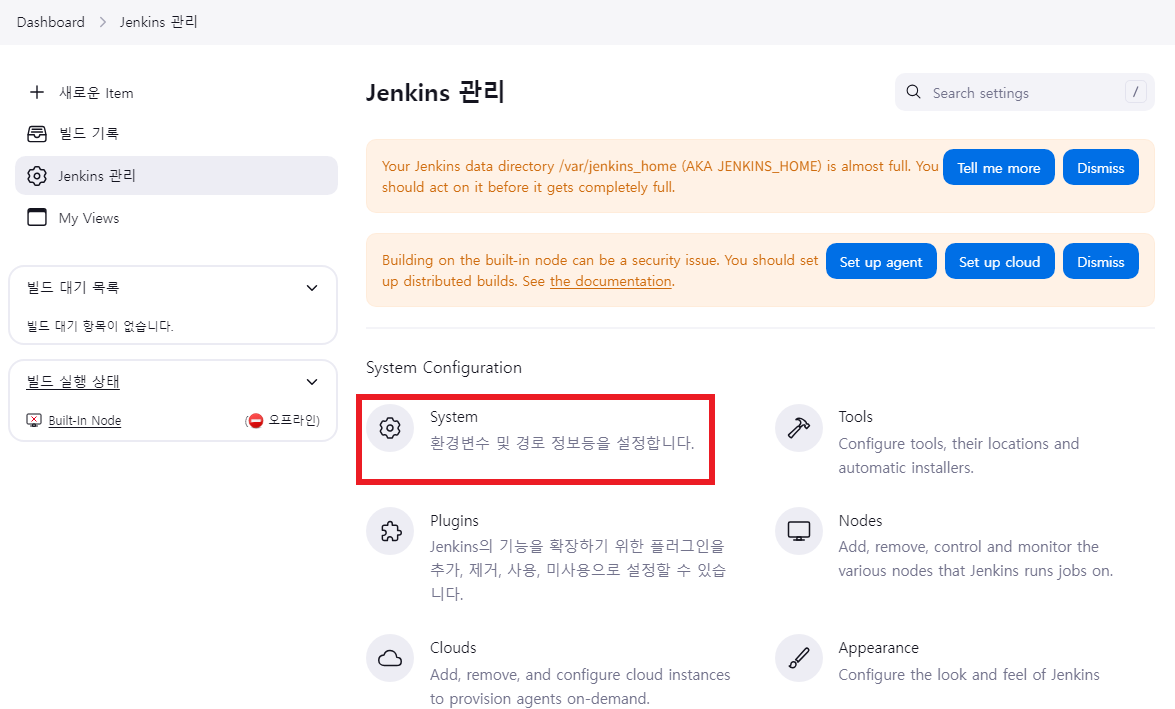
Task: Go to Dashboard breadcrumb
Action: coord(51,22)
